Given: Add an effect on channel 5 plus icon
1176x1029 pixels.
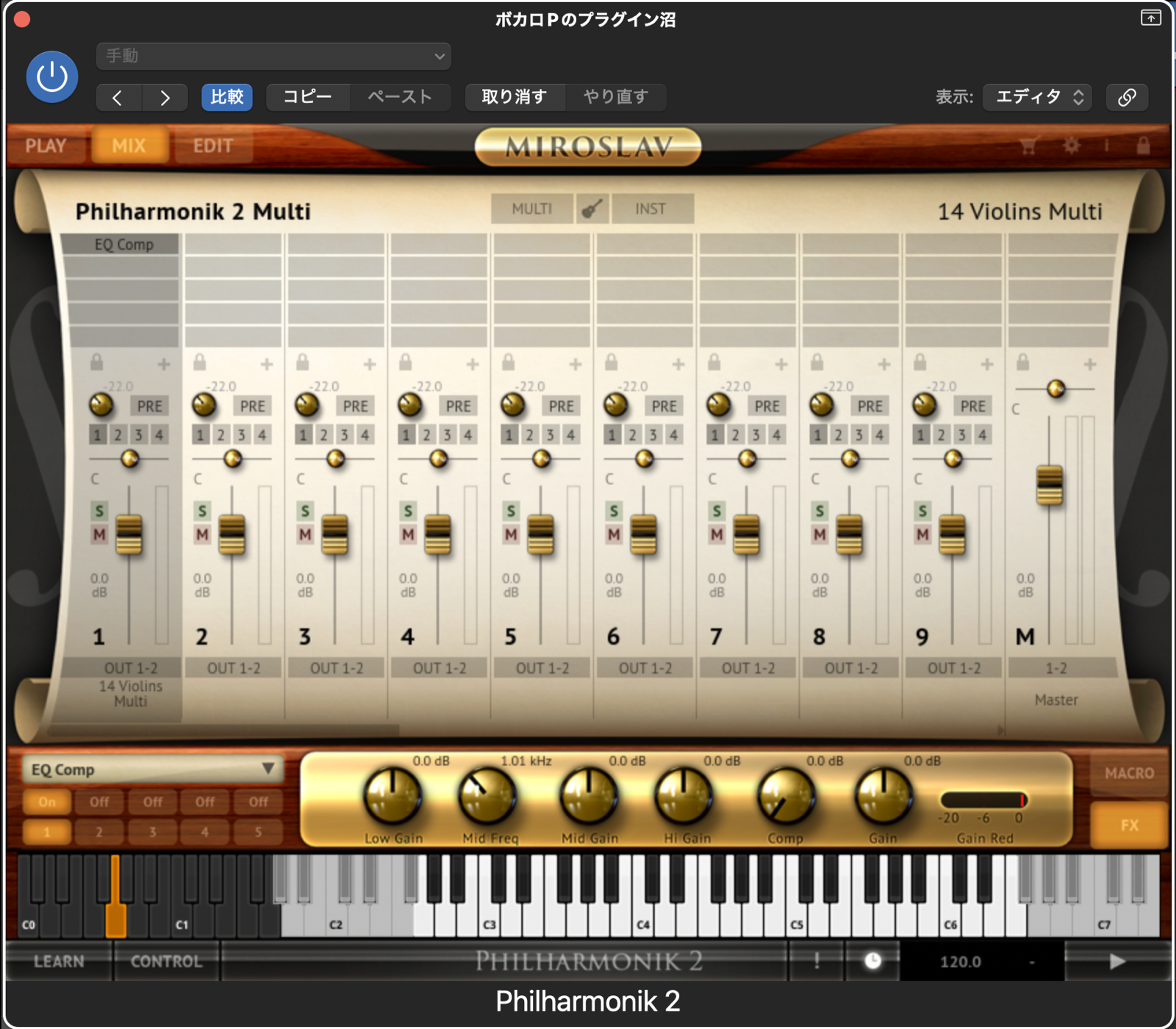Looking at the screenshot, I should (576, 364).
